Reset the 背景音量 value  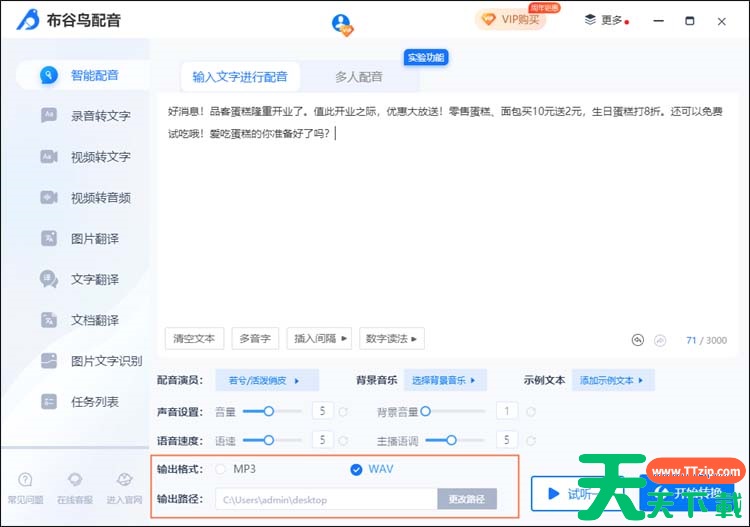coord(531,412)
